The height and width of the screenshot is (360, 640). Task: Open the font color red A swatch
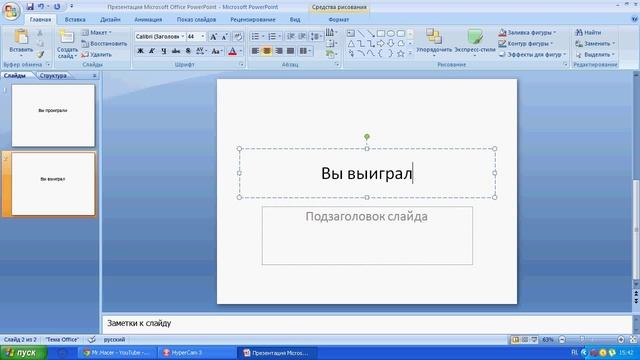(x=232, y=51)
